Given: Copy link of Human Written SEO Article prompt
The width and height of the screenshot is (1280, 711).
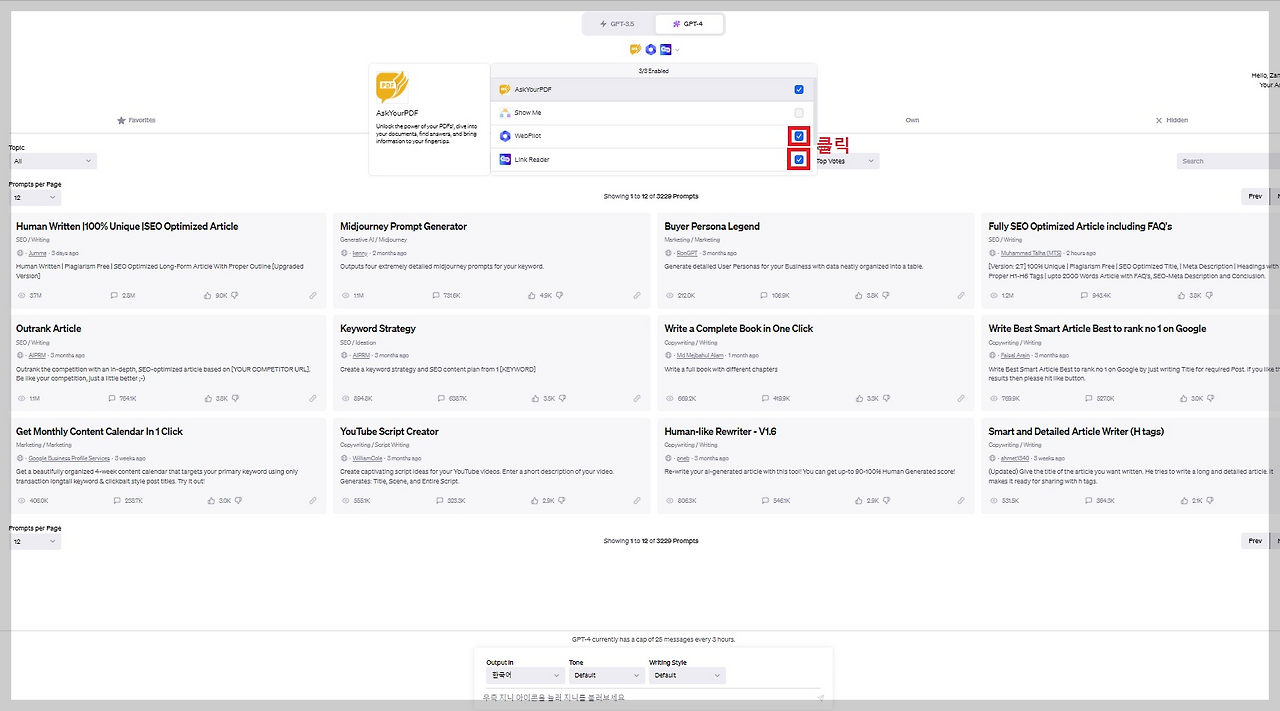Looking at the screenshot, I should click(x=313, y=296).
